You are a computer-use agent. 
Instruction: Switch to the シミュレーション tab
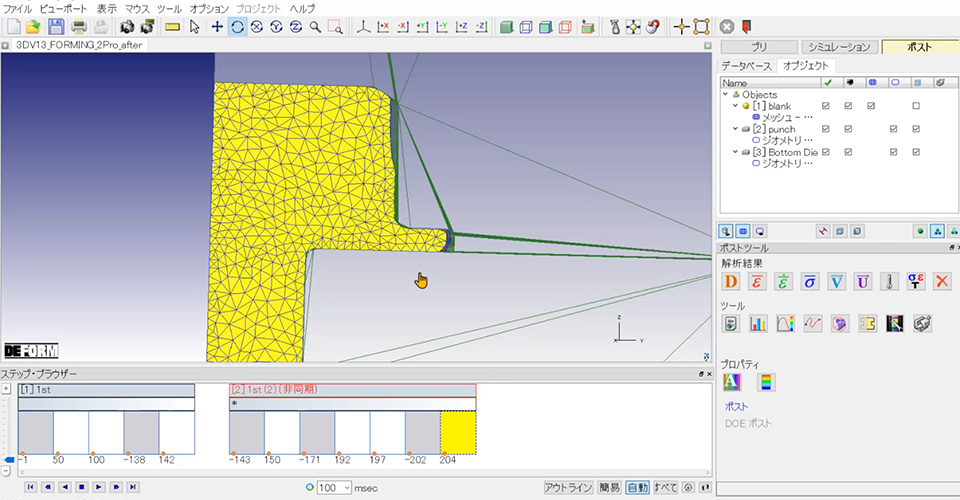coord(839,47)
